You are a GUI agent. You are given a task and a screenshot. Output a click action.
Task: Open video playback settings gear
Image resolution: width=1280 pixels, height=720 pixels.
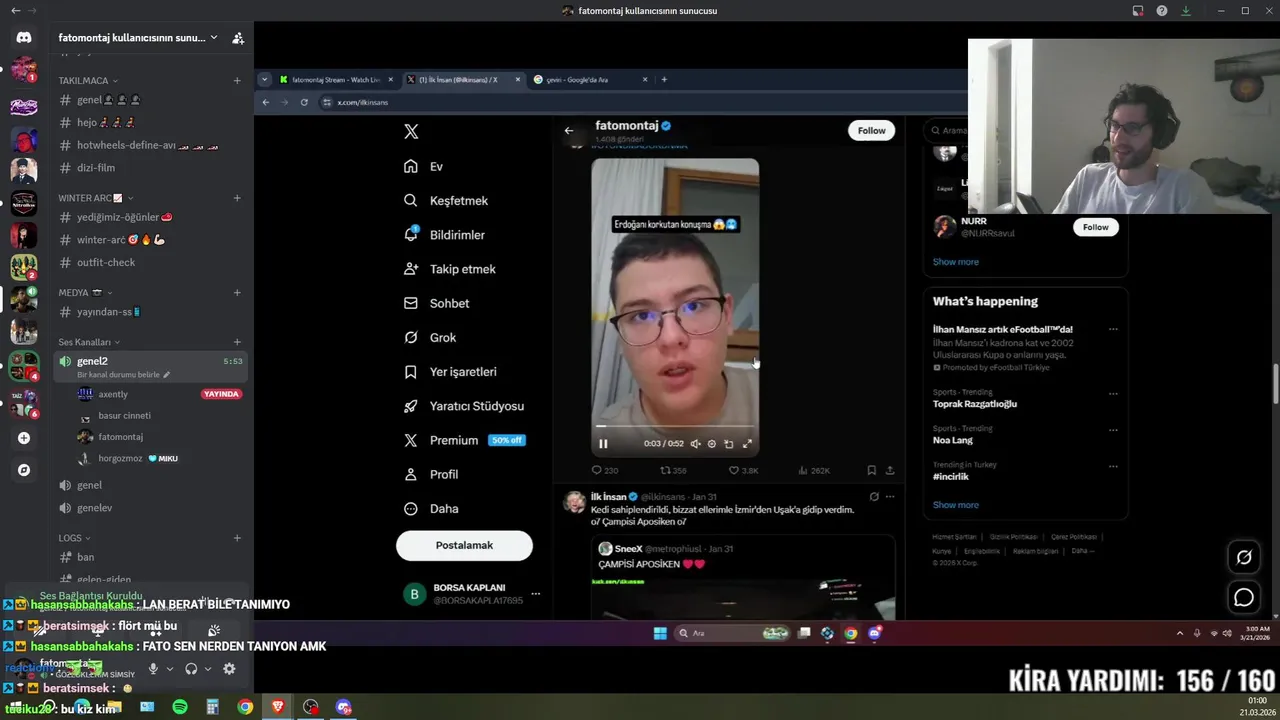pyautogui.click(x=712, y=444)
